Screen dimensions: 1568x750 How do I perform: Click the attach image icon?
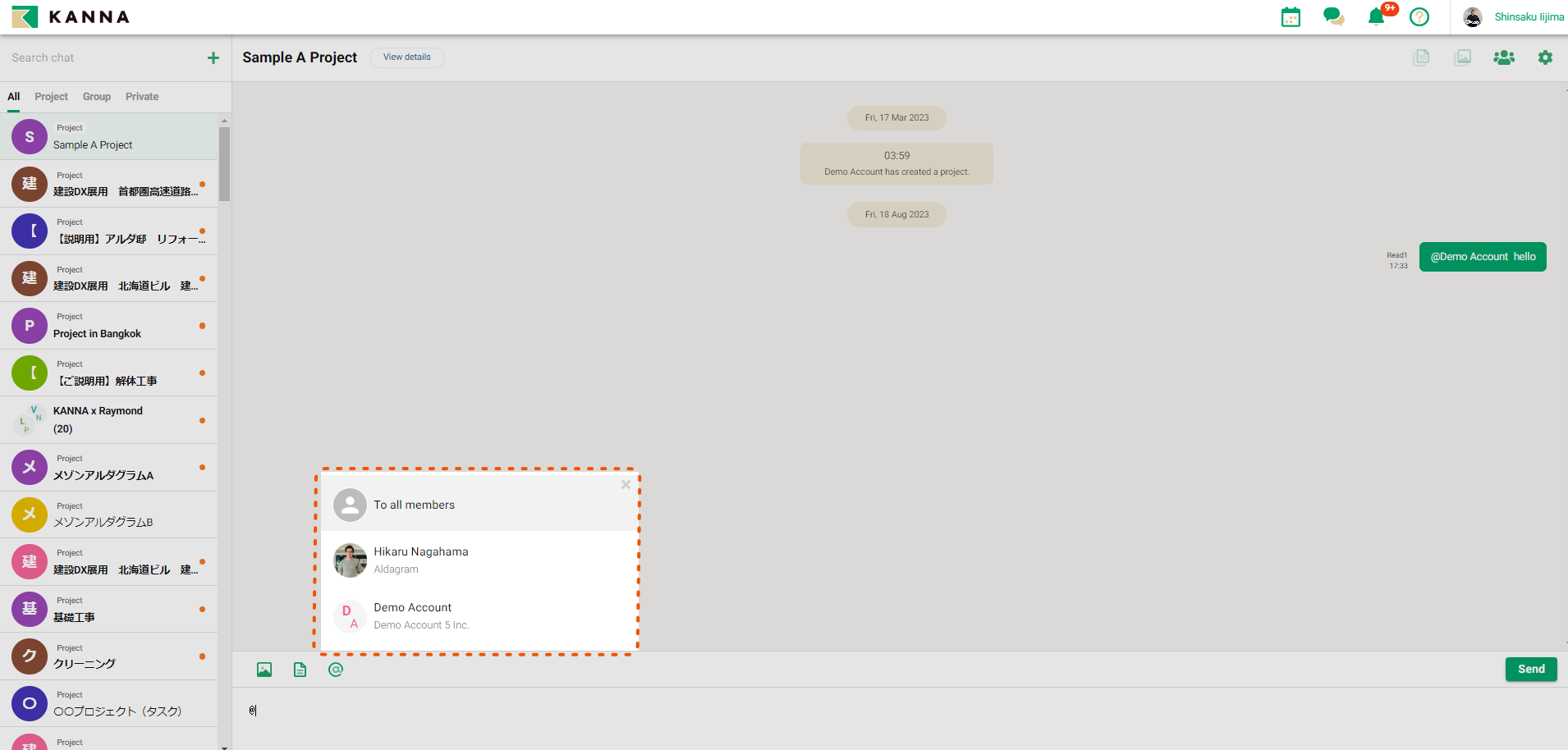click(x=264, y=670)
